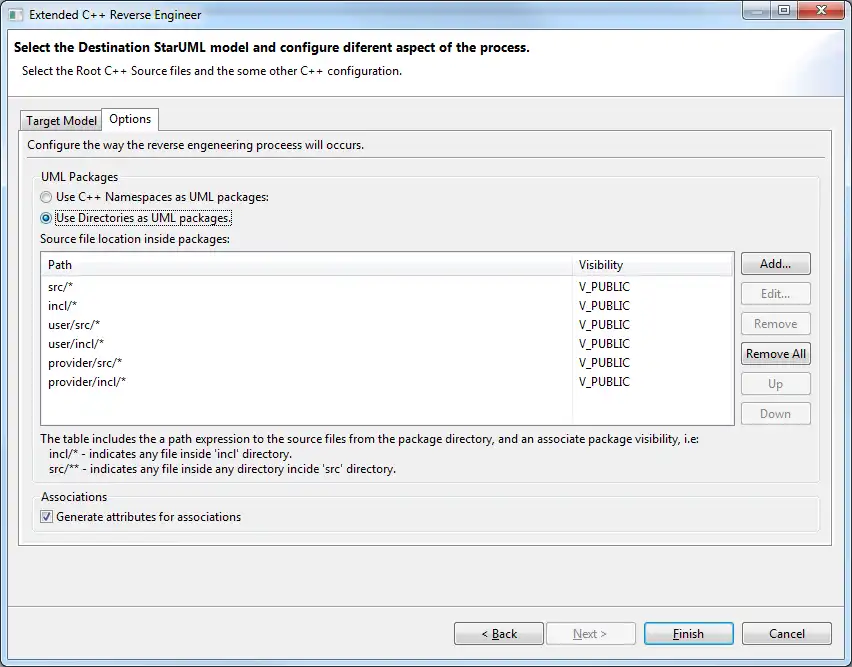The width and height of the screenshot is (852, 667).
Task: Select the provider/incl/* path row
Action: [x=387, y=382]
